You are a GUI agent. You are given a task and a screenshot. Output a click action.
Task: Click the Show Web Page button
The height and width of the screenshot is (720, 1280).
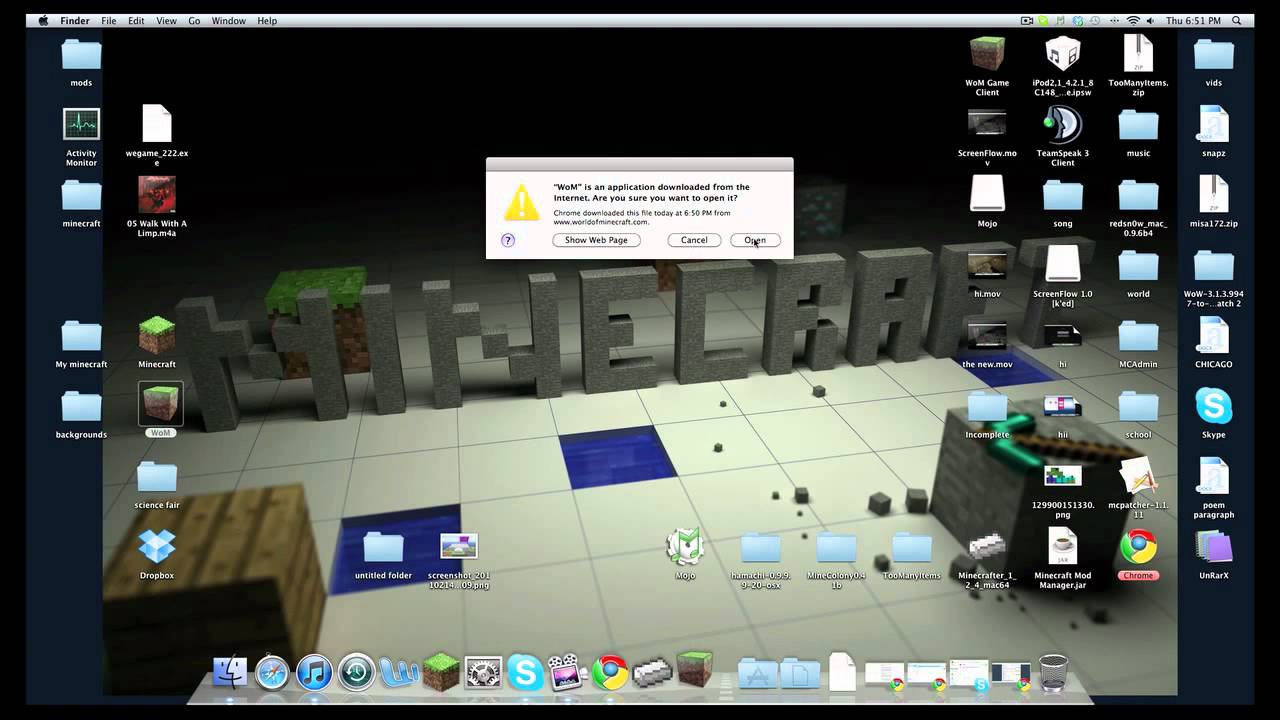coord(596,240)
